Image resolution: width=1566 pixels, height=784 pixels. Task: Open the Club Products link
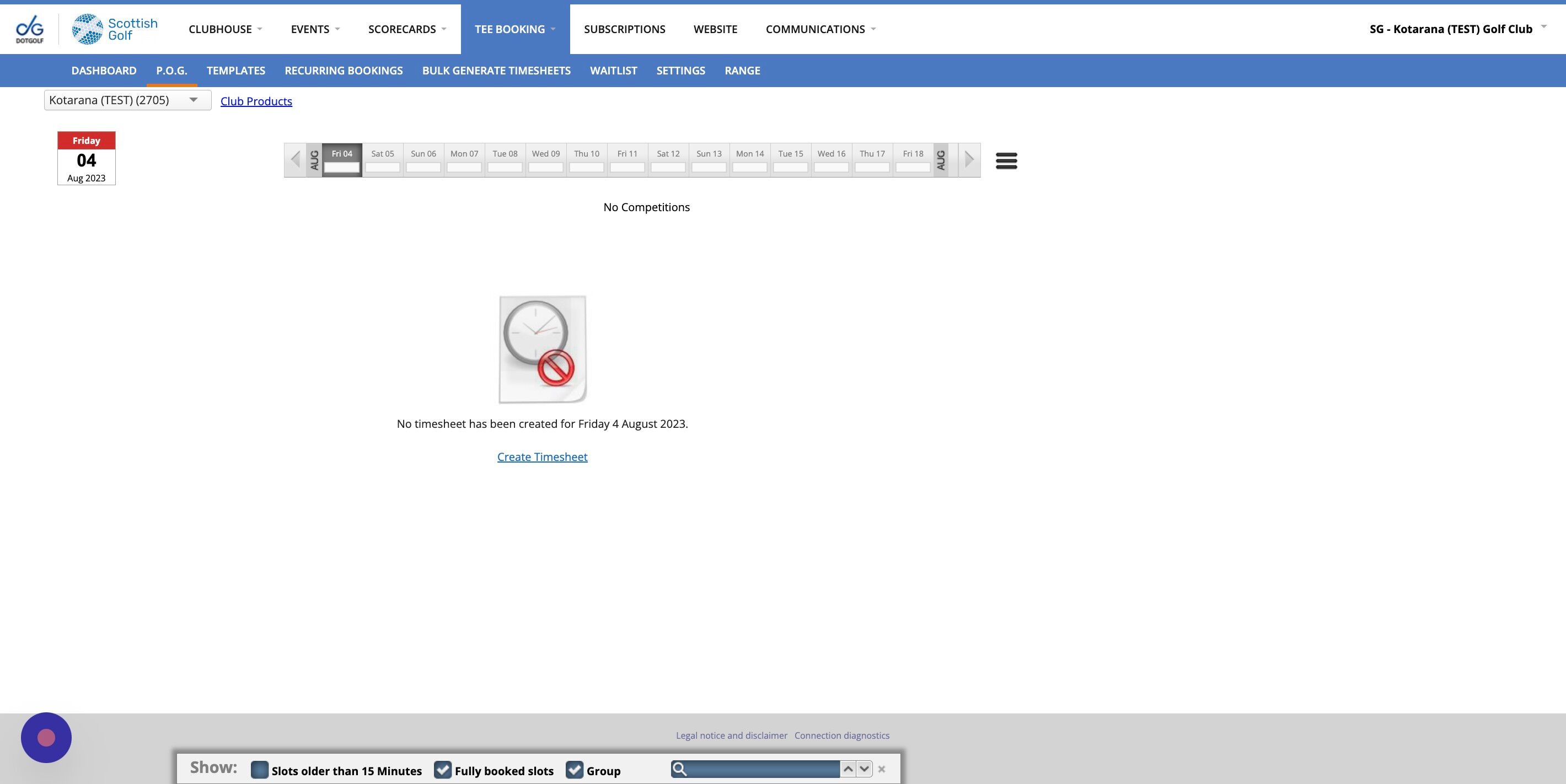(256, 101)
